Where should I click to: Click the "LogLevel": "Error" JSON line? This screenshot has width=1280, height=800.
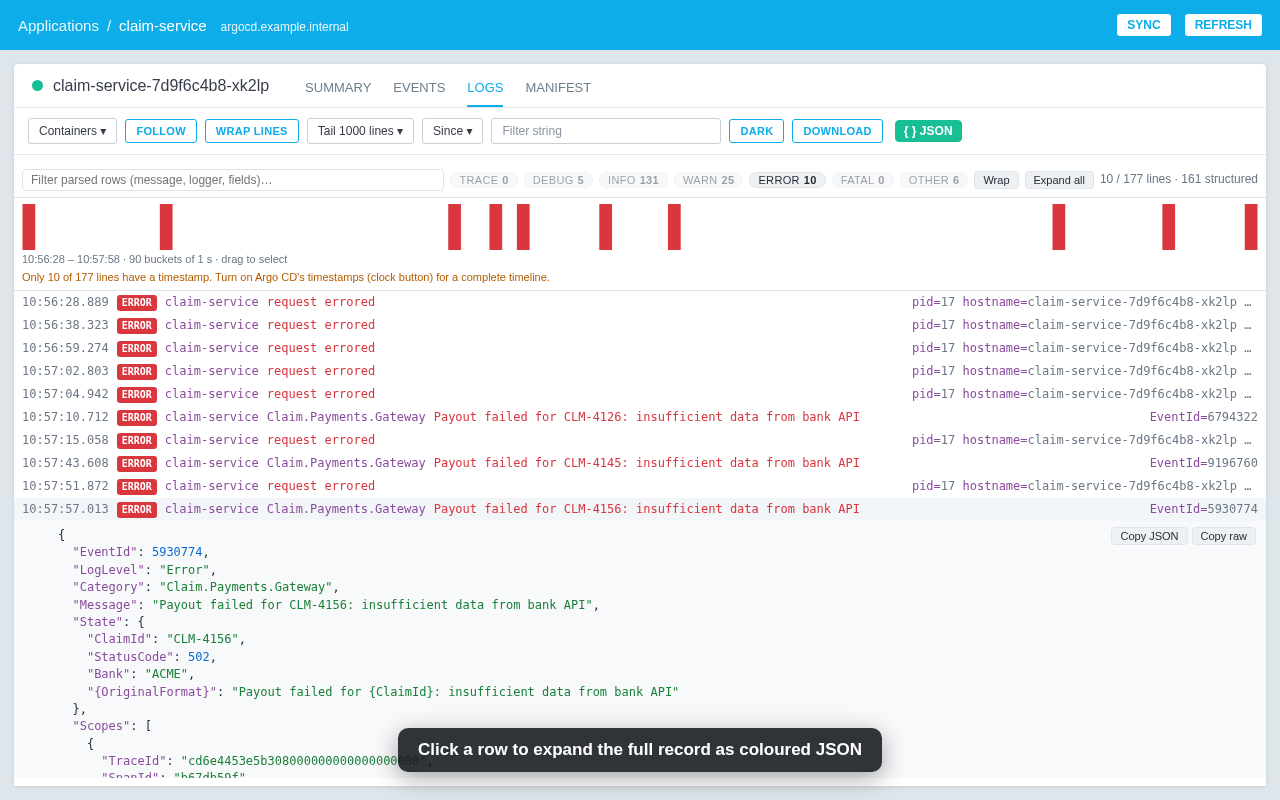[x=144, y=570]
